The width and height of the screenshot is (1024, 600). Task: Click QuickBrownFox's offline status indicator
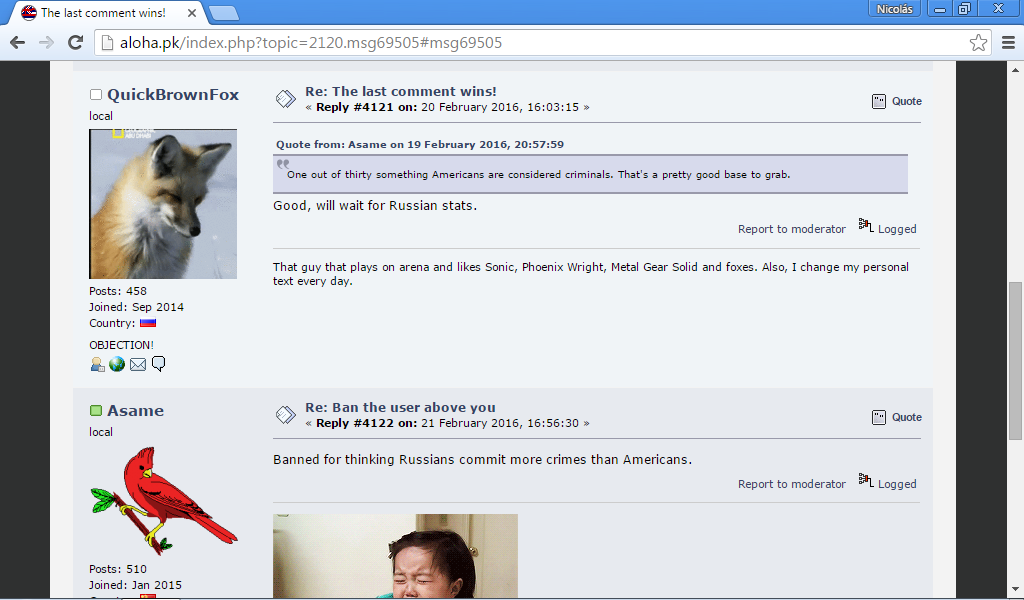[x=96, y=95]
